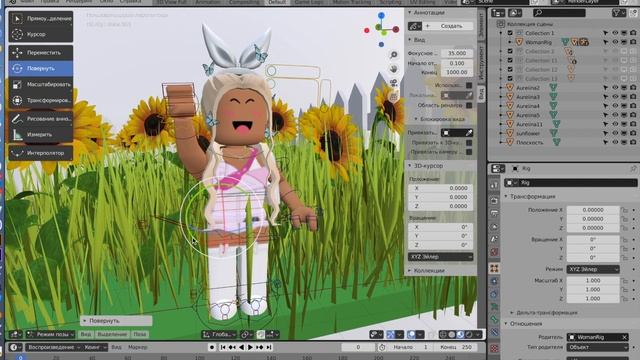Viewport: 640px width, 360px height.
Task: Jump to previous keyframe
Action: [232, 347]
